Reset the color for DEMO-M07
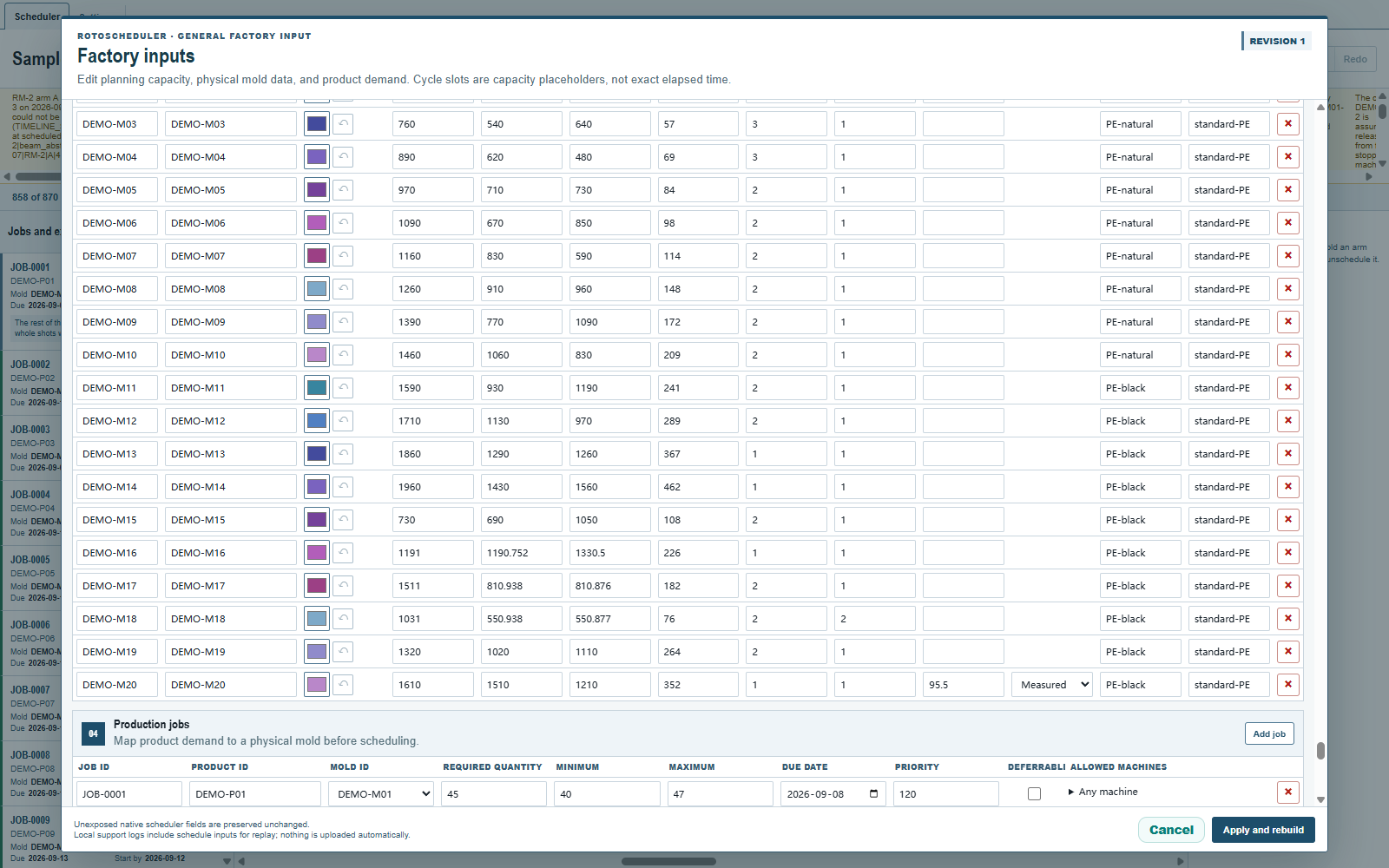Screen dimensions: 1389x868 coord(343,256)
